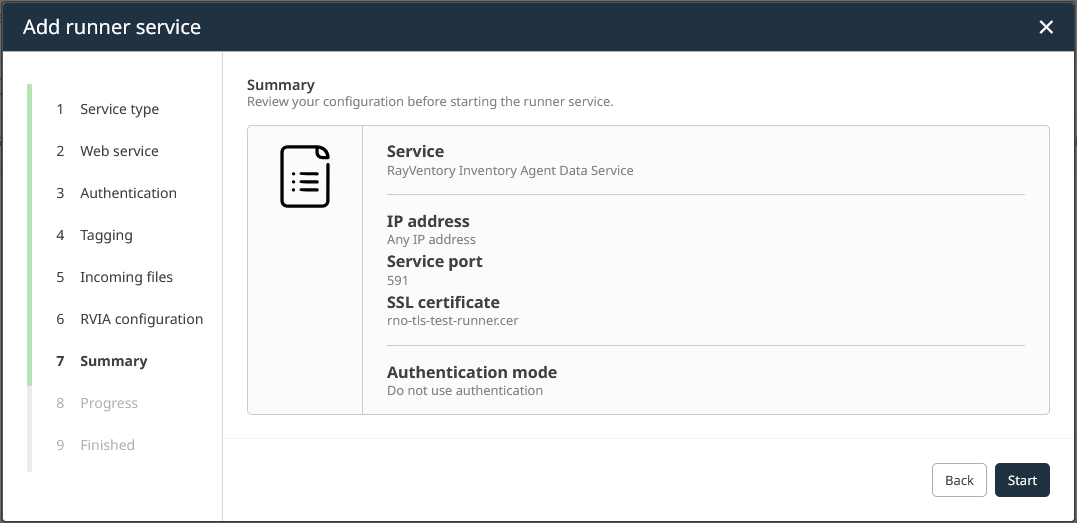Select the rno-tls-test-runner.cer certificate text
Viewport: 1077px width, 523px height.
(x=452, y=321)
